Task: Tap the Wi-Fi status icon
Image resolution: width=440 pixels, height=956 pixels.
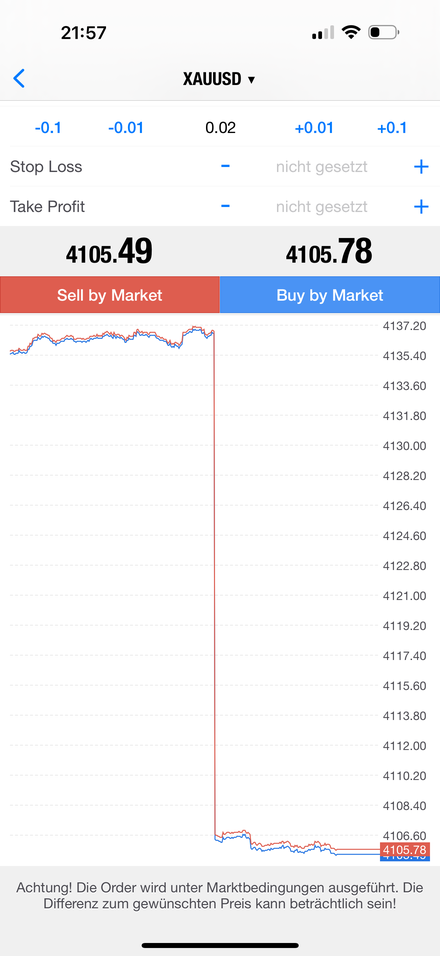Action: [351, 32]
